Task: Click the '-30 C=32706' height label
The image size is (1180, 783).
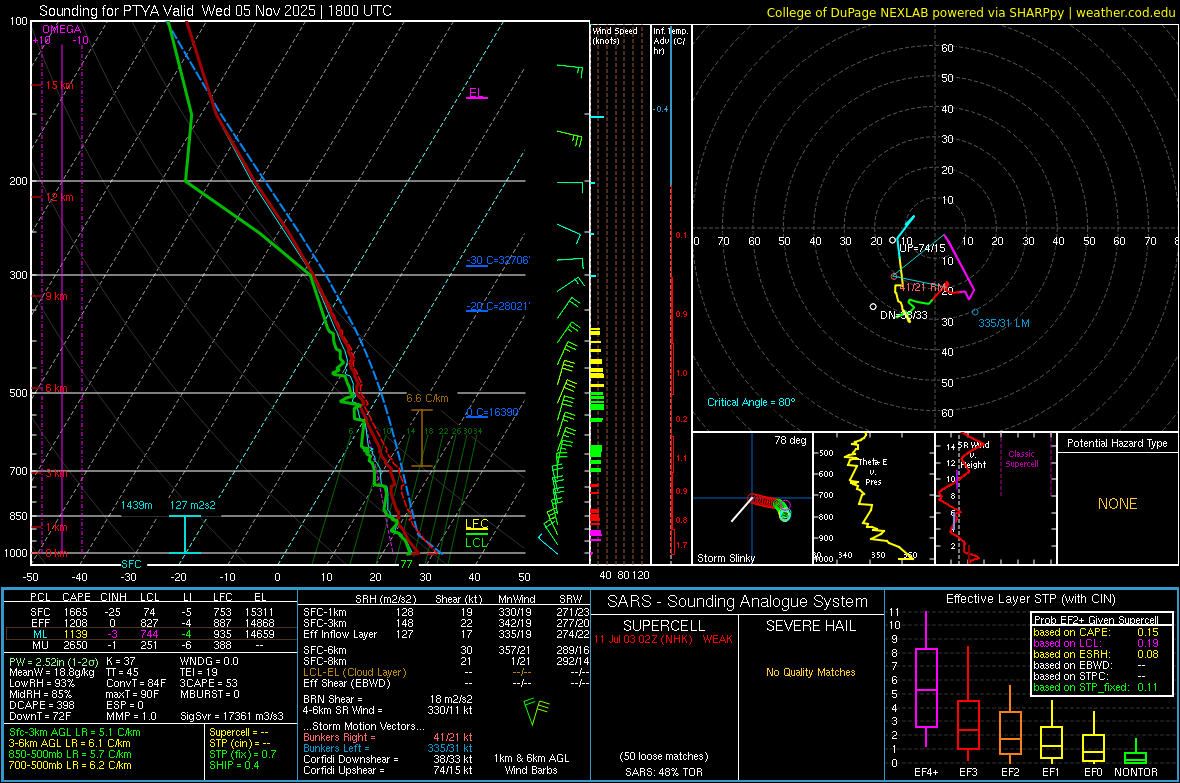Action: (x=497, y=260)
